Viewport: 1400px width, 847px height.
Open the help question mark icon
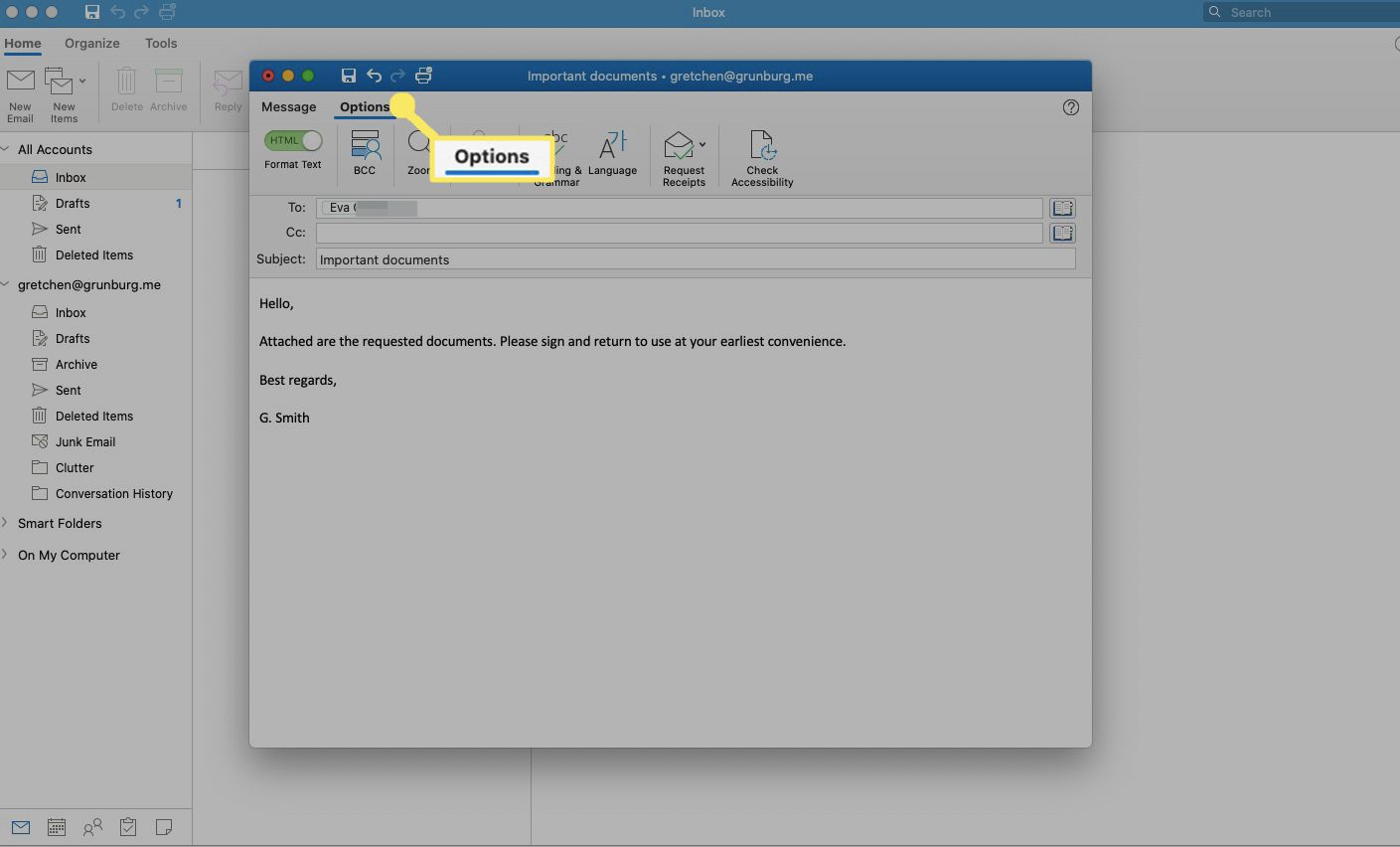[1070, 107]
